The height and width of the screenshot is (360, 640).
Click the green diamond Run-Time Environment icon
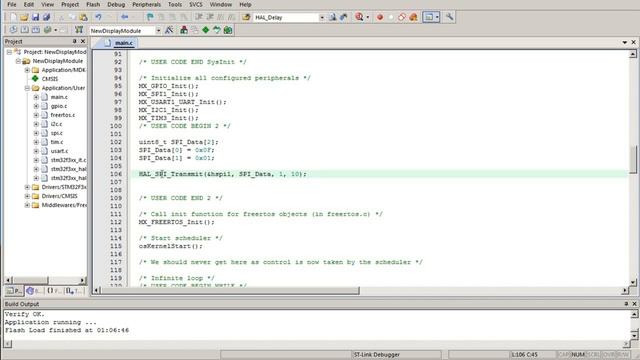pos(206,30)
